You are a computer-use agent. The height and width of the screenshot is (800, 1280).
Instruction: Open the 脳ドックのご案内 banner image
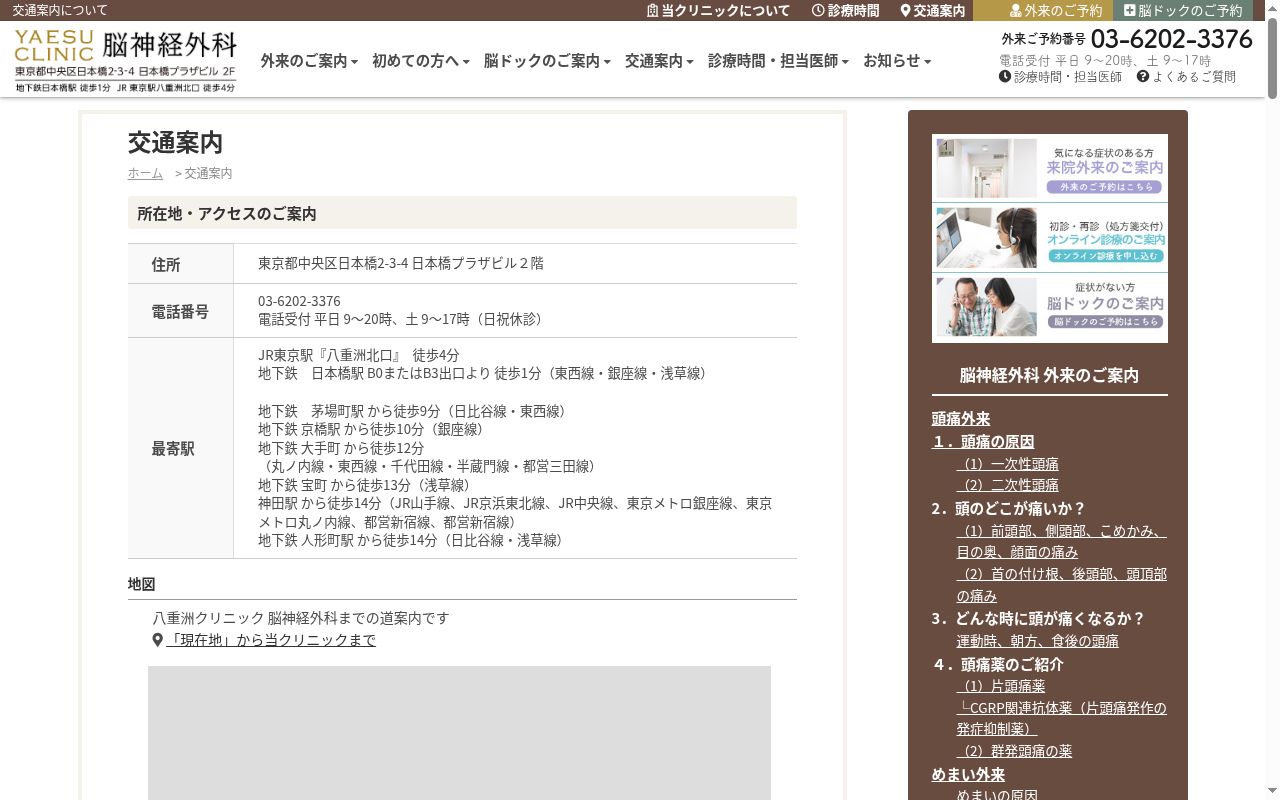pyautogui.click(x=1050, y=307)
